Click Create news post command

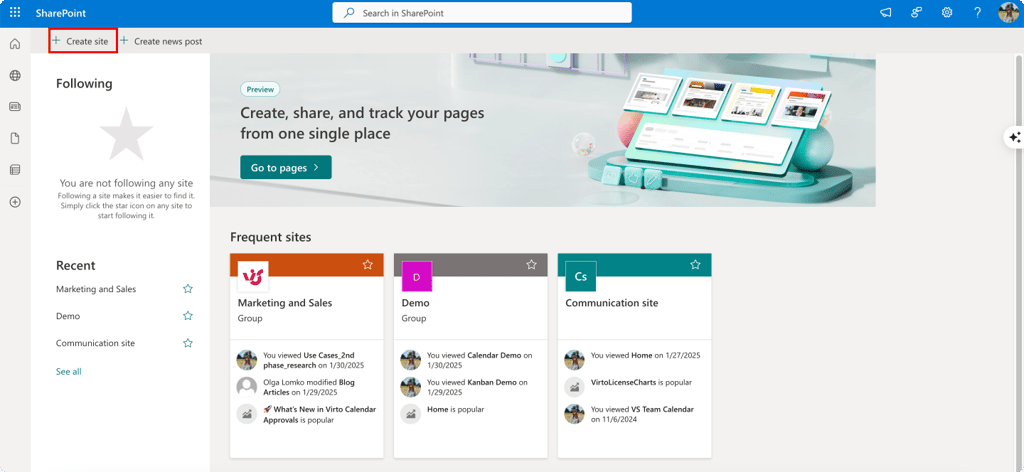click(x=161, y=41)
